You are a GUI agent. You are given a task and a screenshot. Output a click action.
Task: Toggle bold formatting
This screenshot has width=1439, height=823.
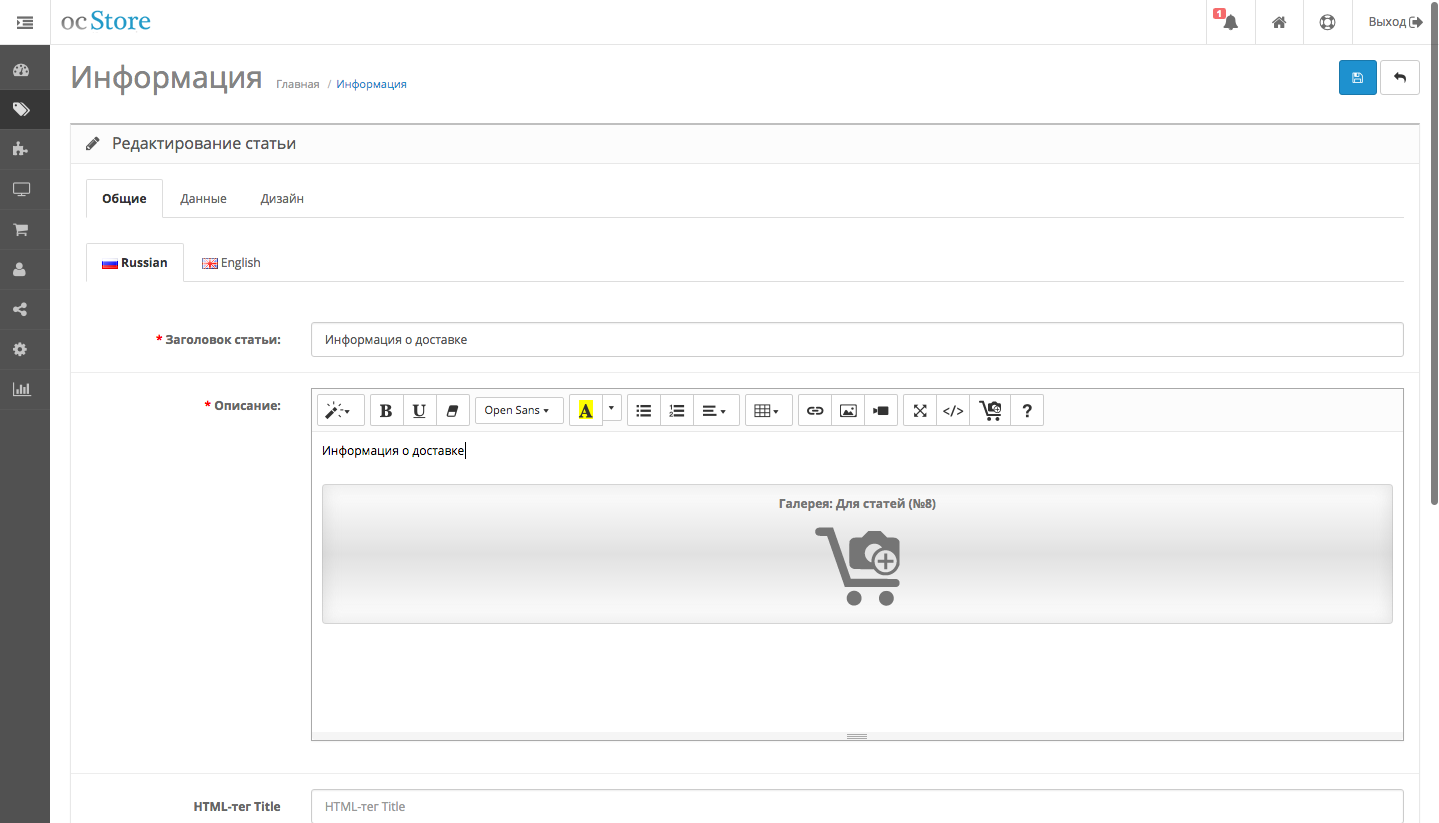386,410
